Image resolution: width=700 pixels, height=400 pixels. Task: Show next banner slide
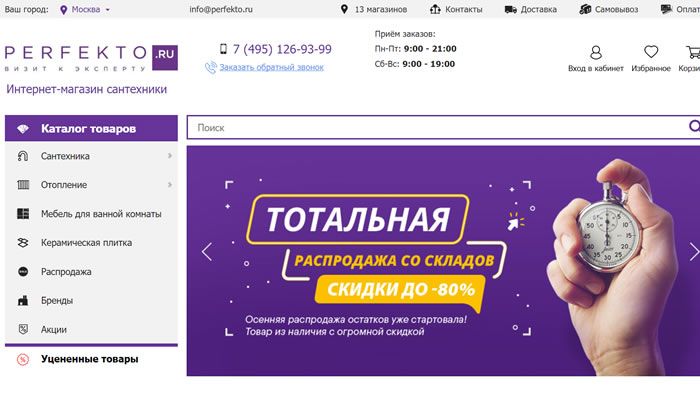(x=694, y=252)
